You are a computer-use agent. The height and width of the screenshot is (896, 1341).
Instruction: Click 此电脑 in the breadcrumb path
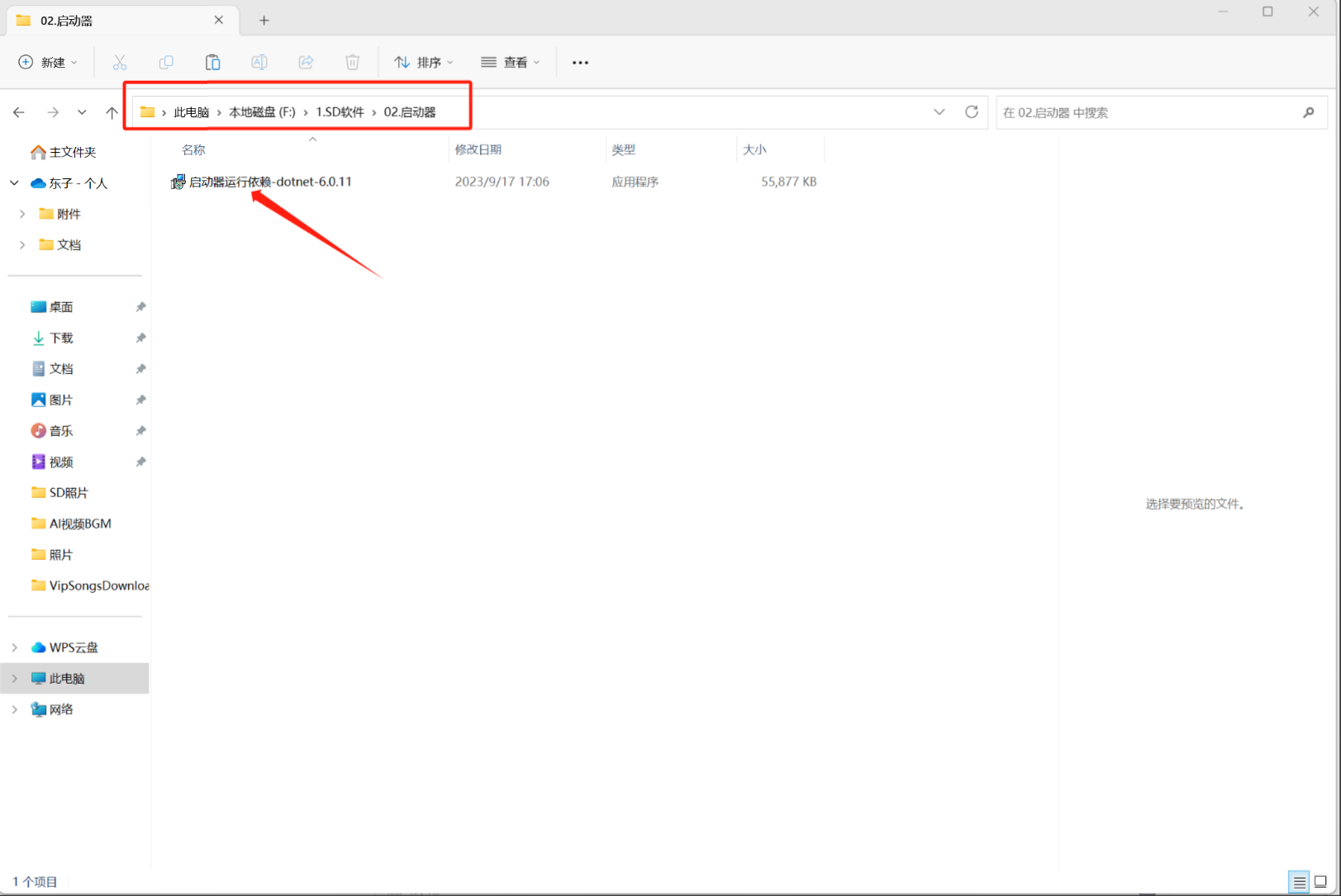191,112
